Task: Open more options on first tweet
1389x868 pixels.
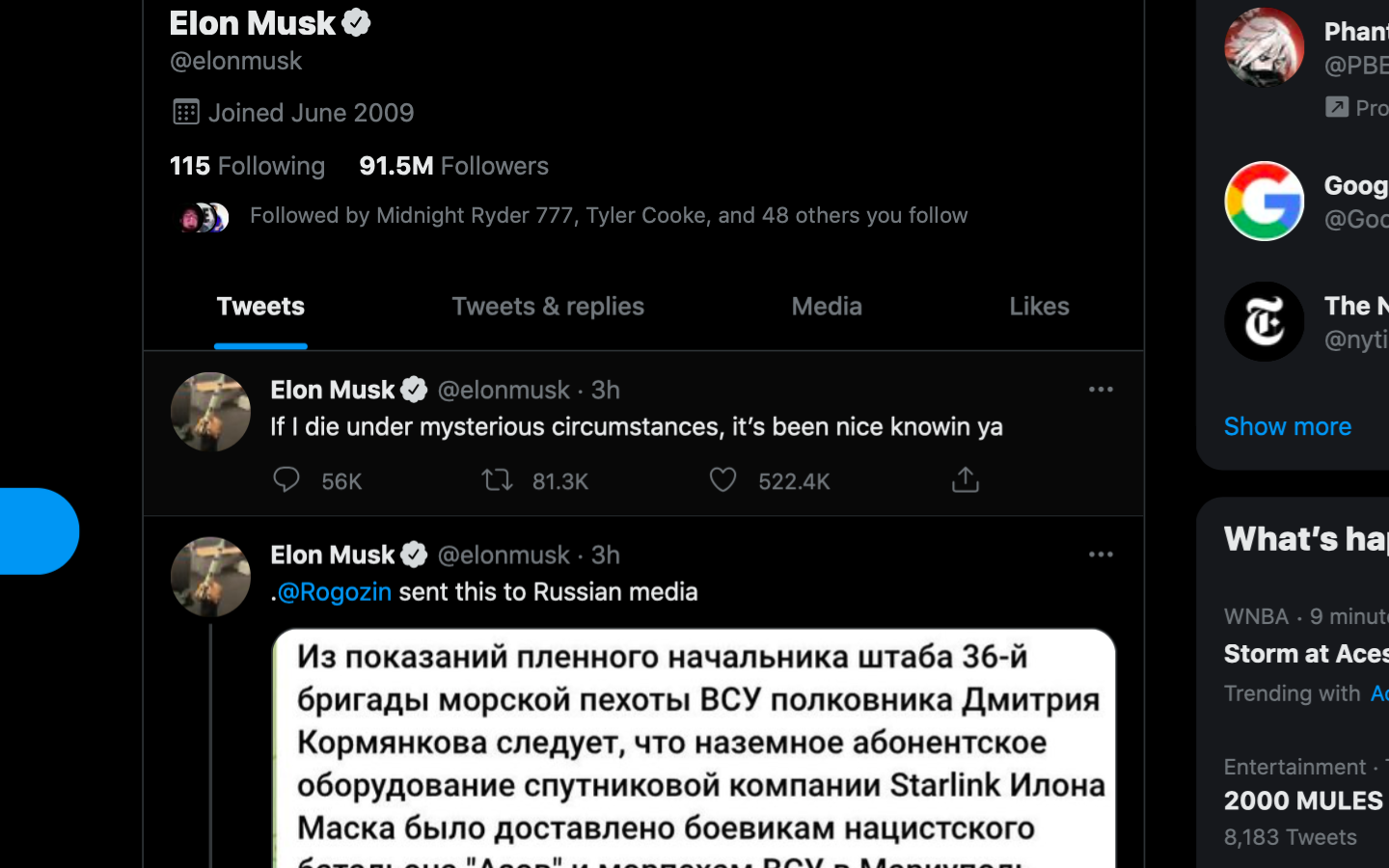Action: 1101,390
